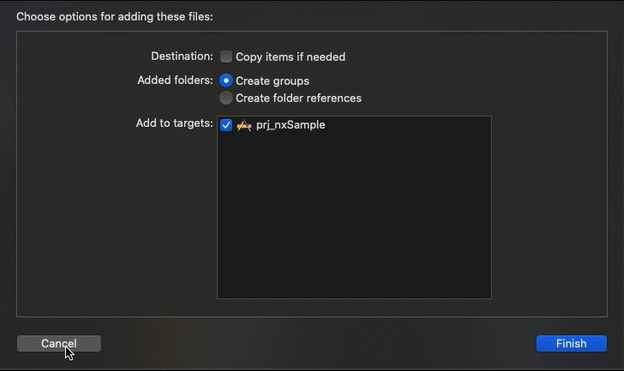
Task: Click the 'Destination:' field label
Action: pyautogui.click(x=182, y=56)
